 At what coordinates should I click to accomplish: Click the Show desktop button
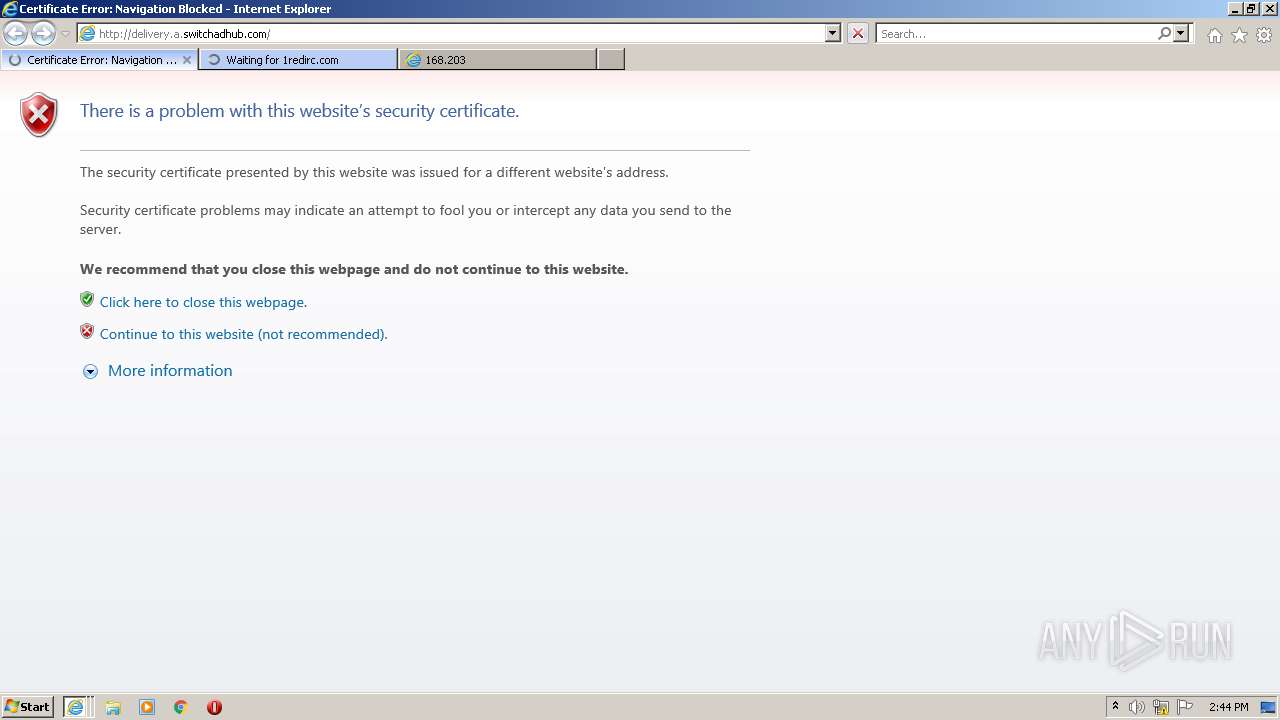(x=1268, y=707)
